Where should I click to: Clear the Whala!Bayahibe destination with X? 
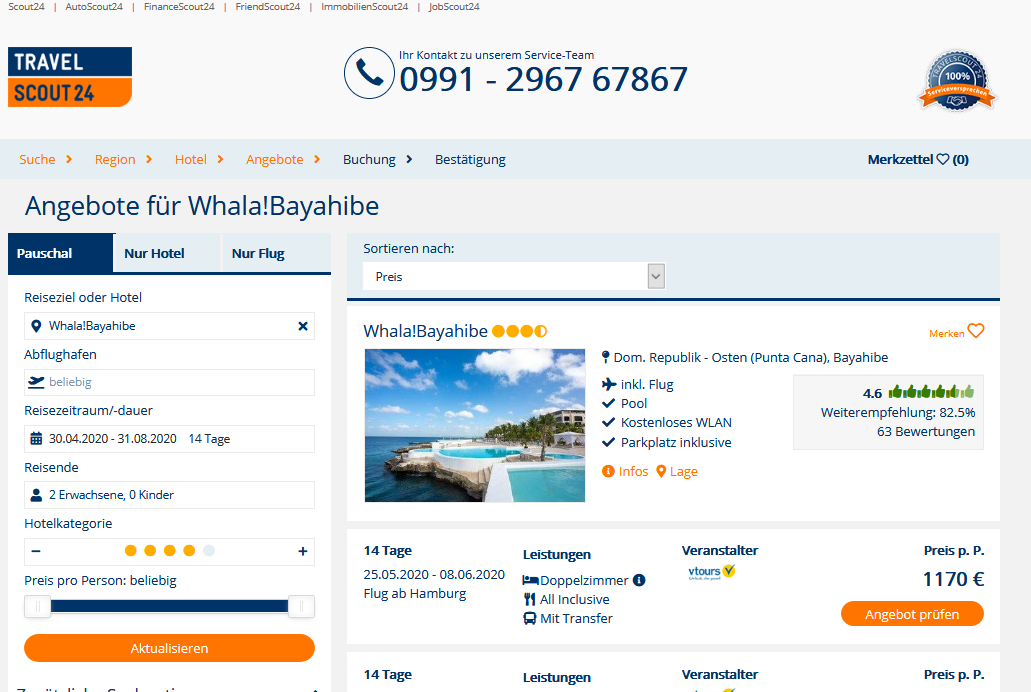pyautogui.click(x=303, y=326)
